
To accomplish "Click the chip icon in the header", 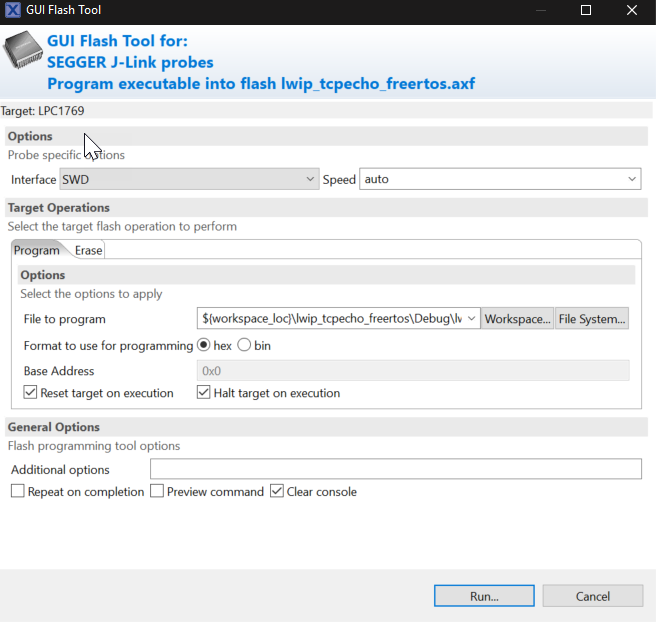I will [x=23, y=50].
